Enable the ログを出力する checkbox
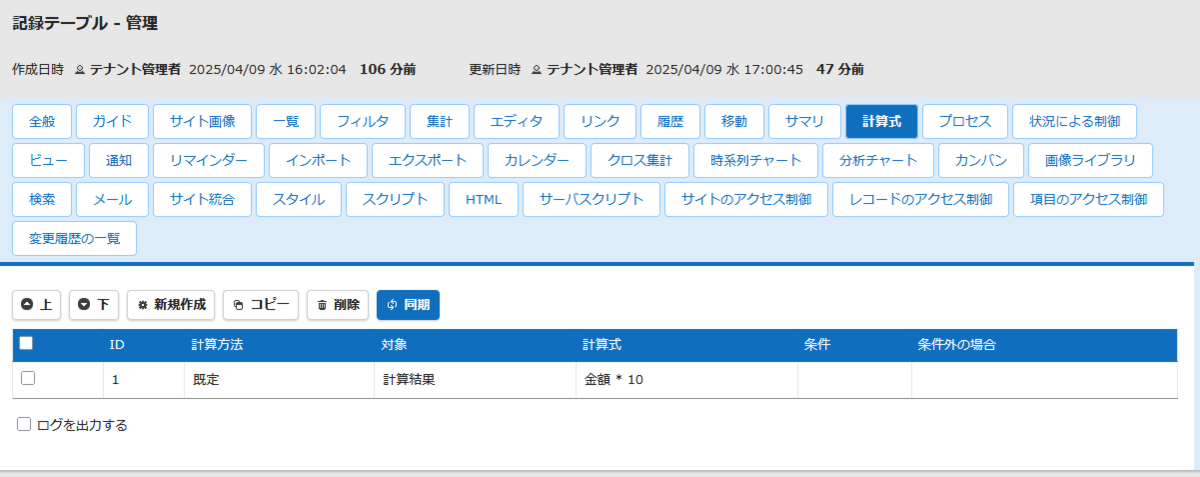This screenshot has height=477, width=1200. point(24,424)
